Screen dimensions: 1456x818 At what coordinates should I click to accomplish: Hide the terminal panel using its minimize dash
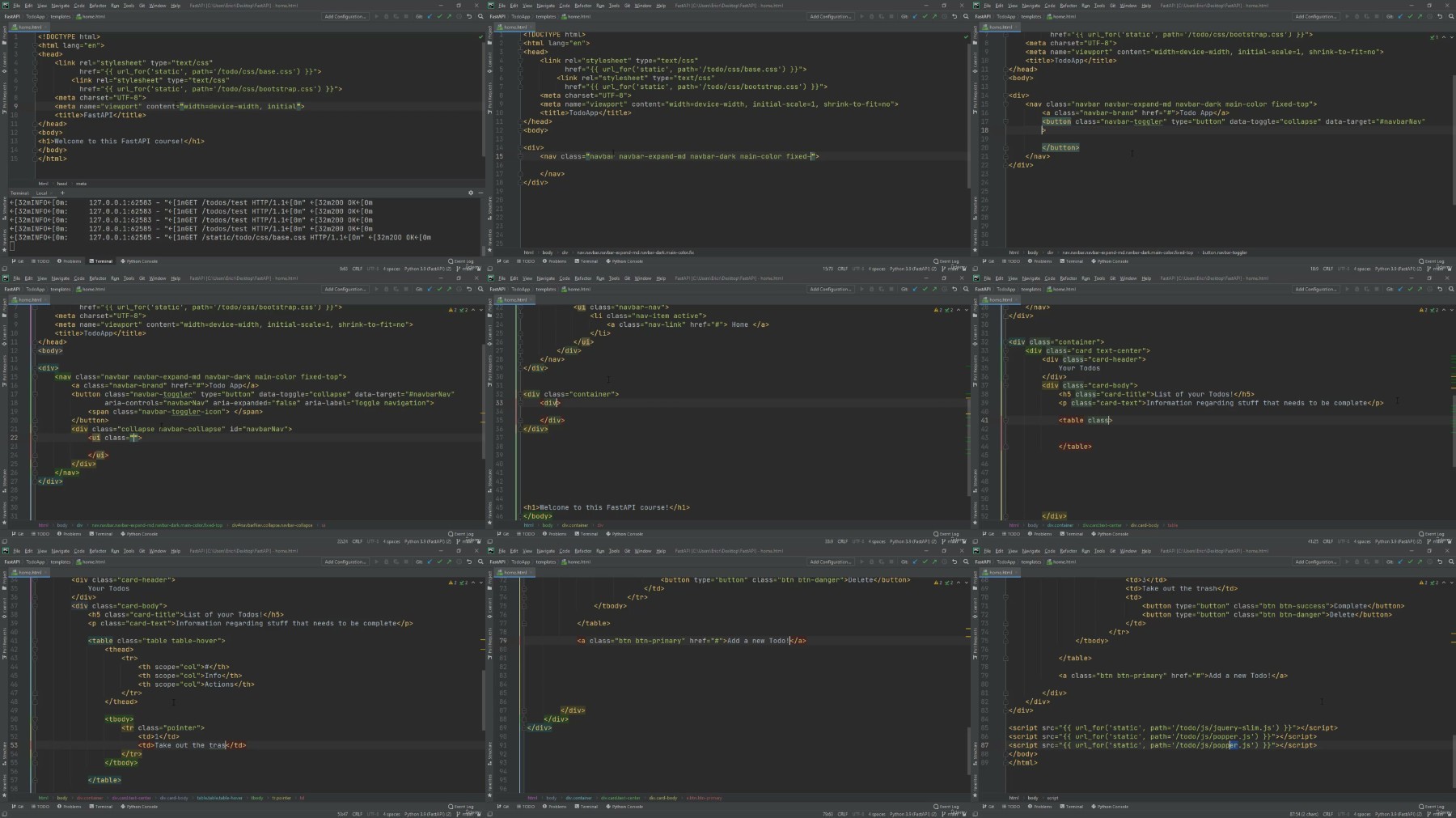[480, 193]
